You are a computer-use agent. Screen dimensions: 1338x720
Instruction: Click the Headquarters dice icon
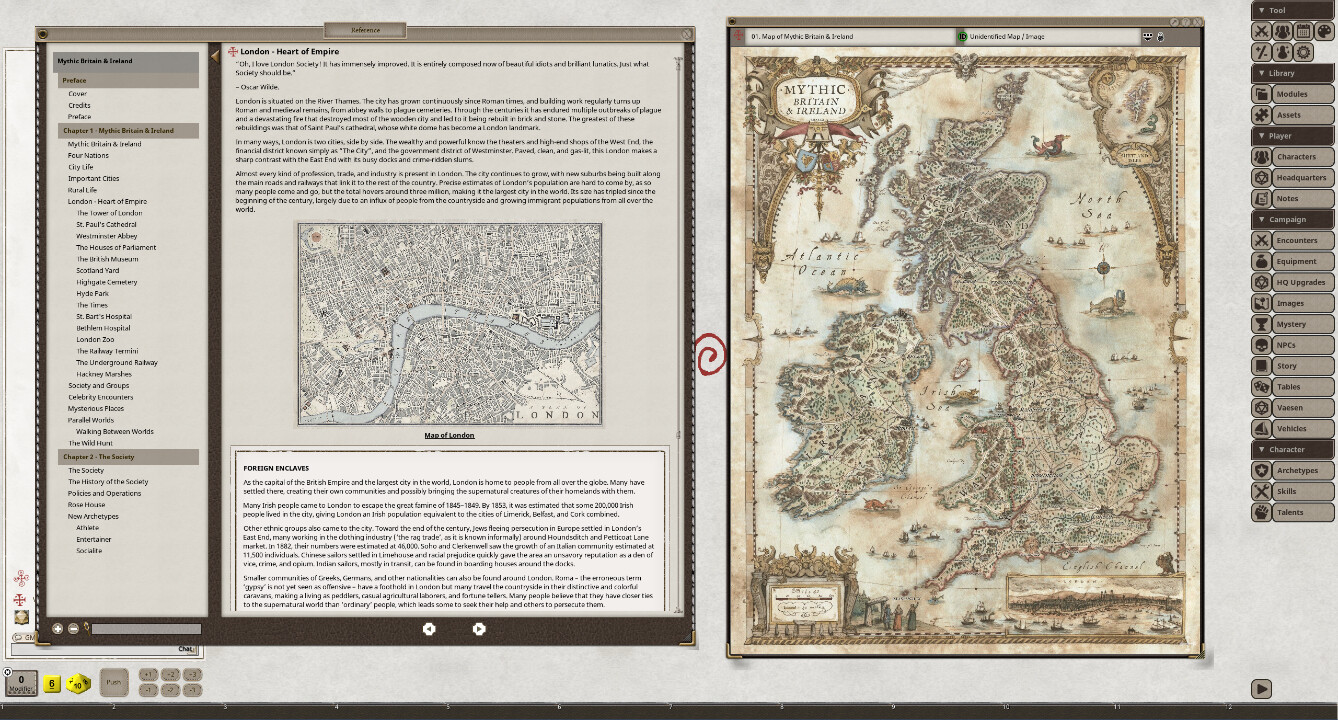coord(1261,178)
